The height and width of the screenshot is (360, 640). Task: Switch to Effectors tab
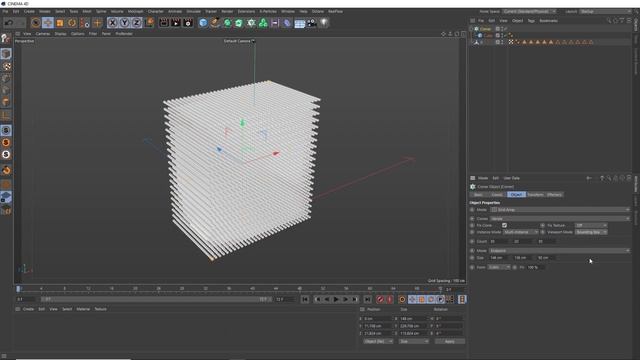click(554, 195)
